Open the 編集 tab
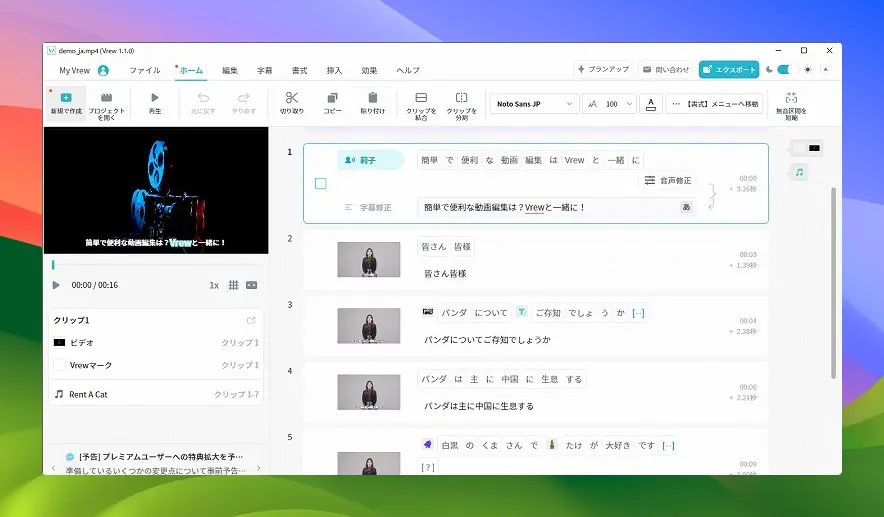 pos(229,70)
